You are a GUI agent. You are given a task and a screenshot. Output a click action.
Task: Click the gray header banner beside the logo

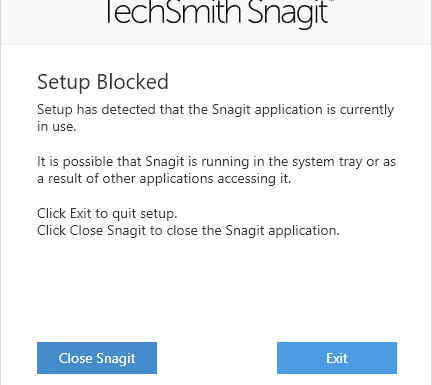[50, 20]
